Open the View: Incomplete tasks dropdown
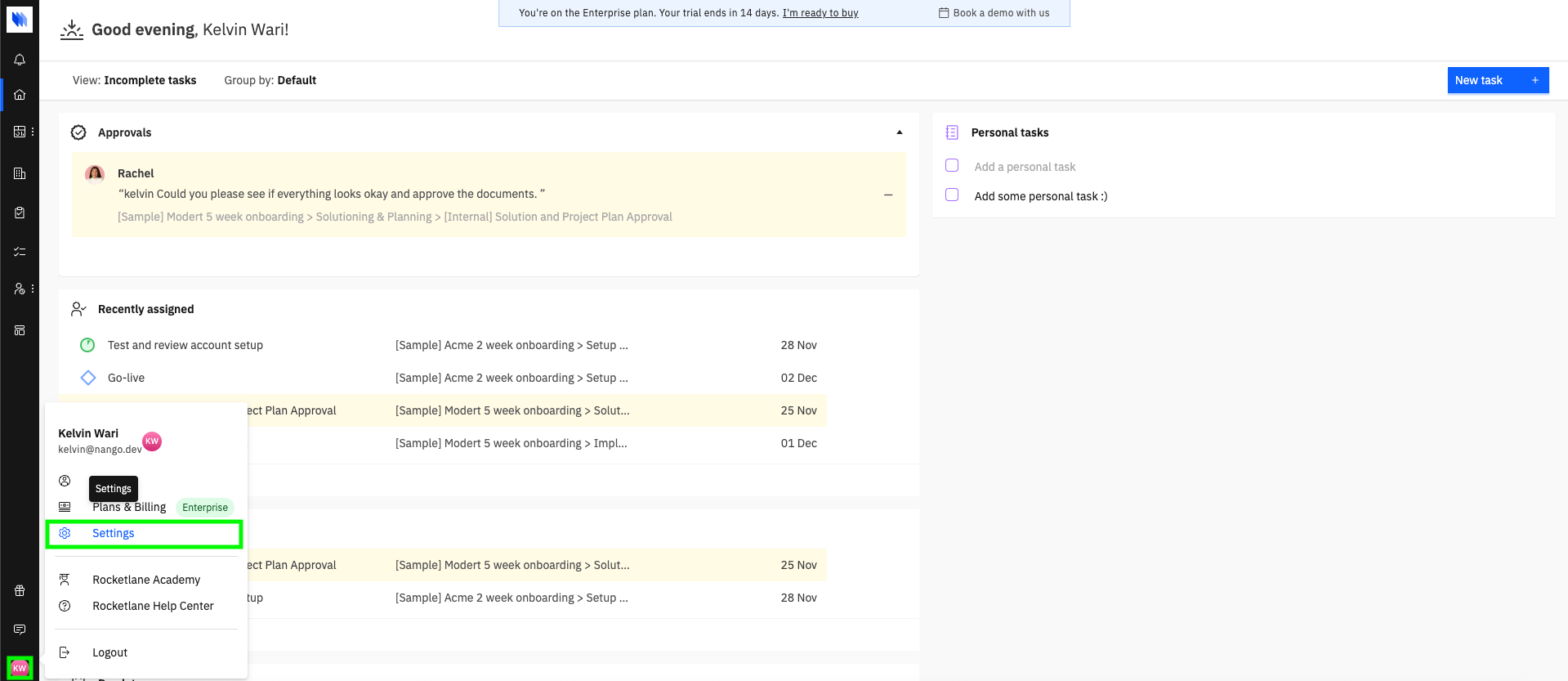 [x=134, y=80]
